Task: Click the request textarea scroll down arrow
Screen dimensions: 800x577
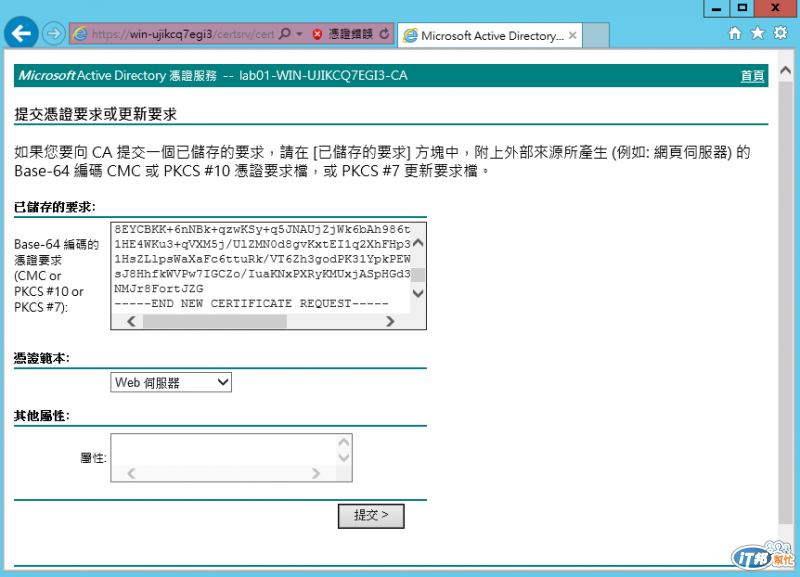Action: pyautogui.click(x=418, y=293)
